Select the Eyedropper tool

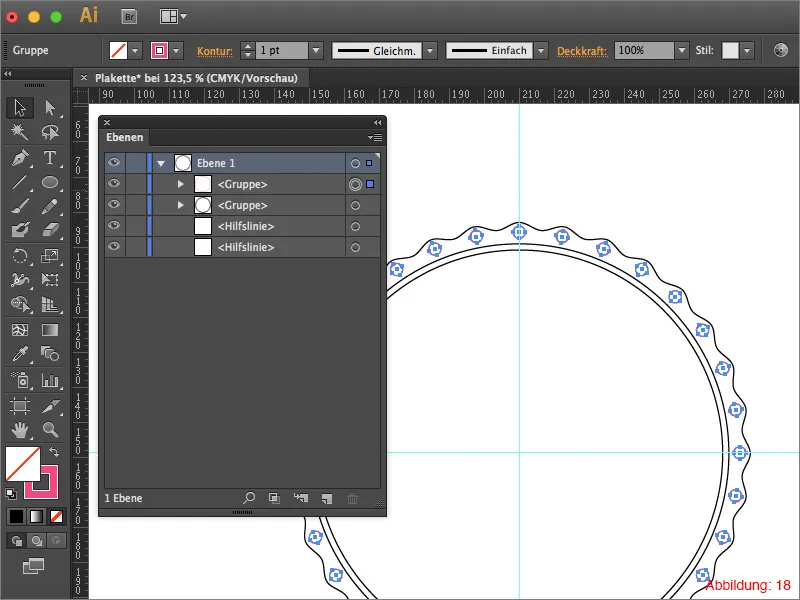20,354
